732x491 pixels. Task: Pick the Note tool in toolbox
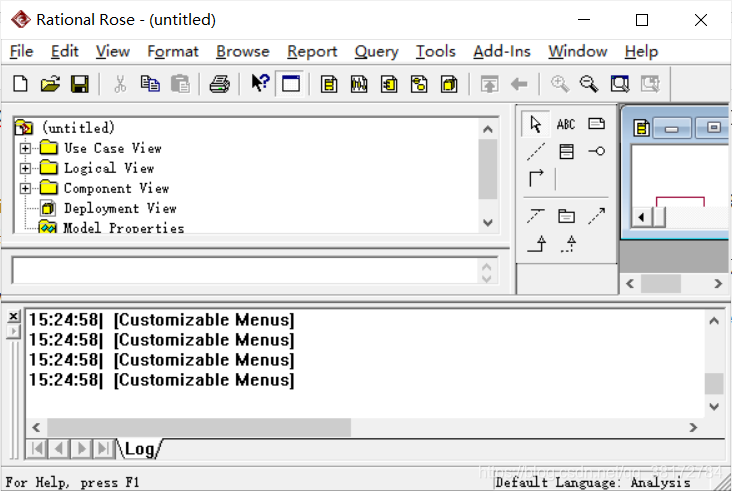(x=597, y=124)
